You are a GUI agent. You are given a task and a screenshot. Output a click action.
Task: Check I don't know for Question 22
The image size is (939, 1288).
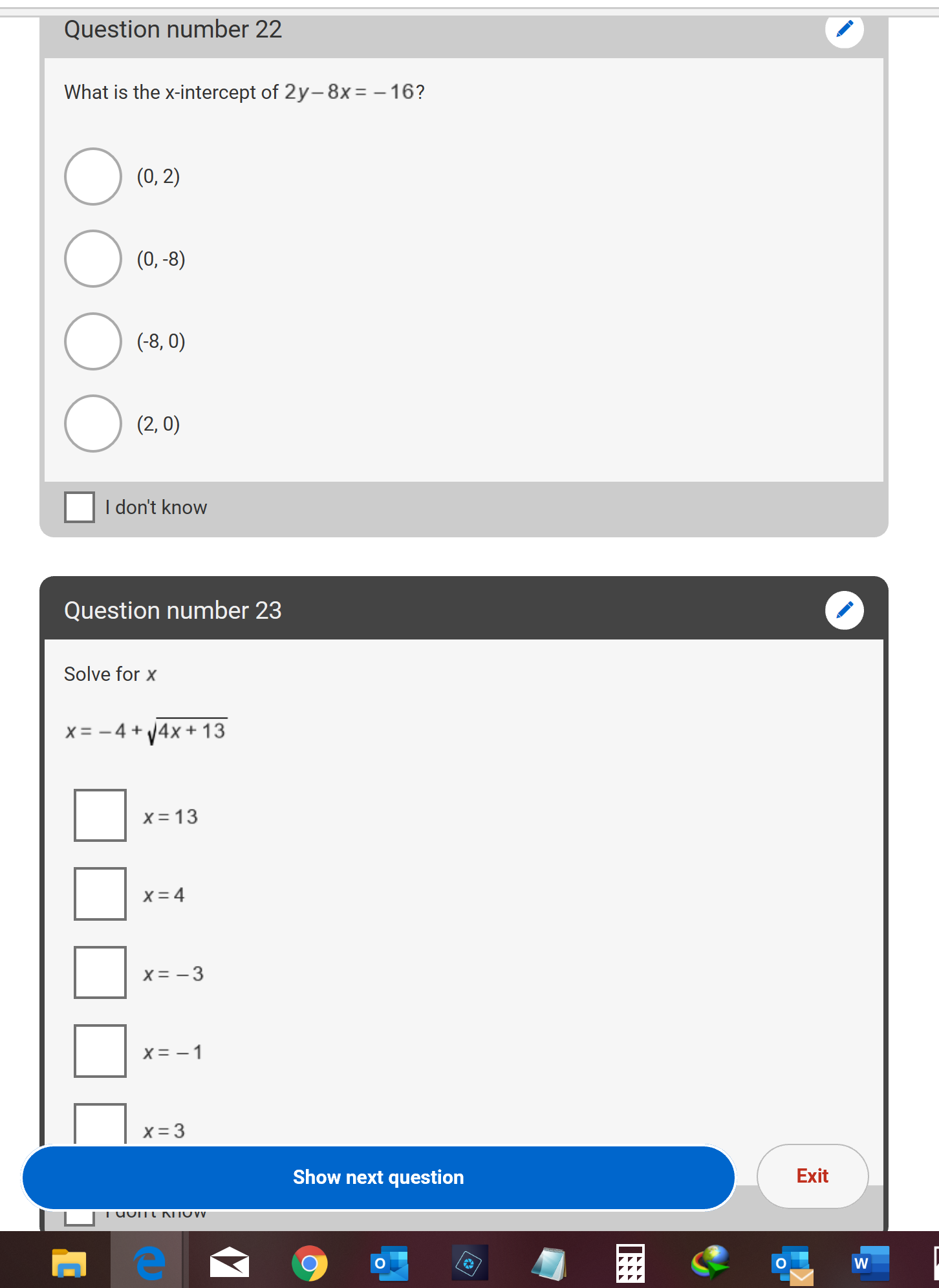pyautogui.click(x=80, y=507)
